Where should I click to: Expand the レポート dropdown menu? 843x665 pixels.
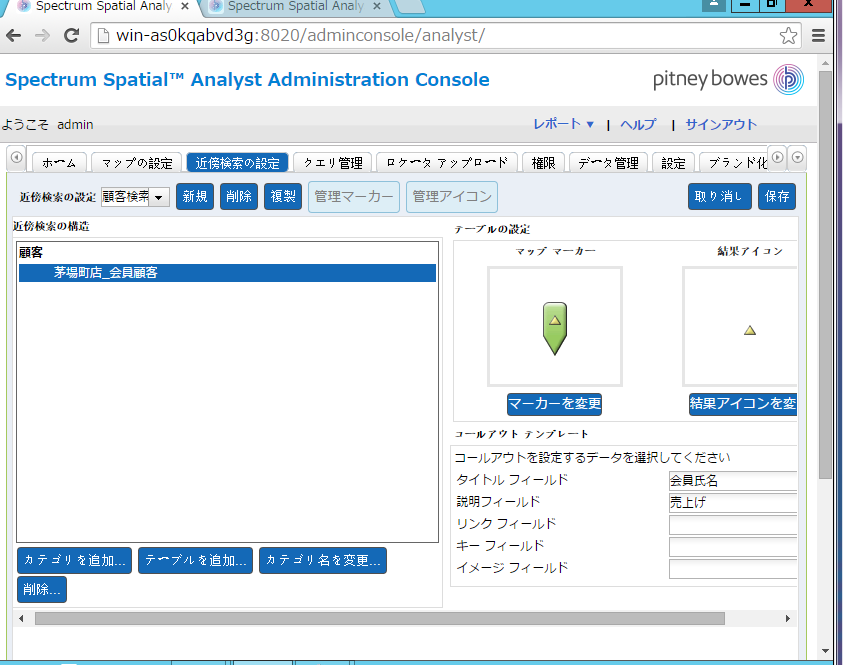(x=564, y=124)
